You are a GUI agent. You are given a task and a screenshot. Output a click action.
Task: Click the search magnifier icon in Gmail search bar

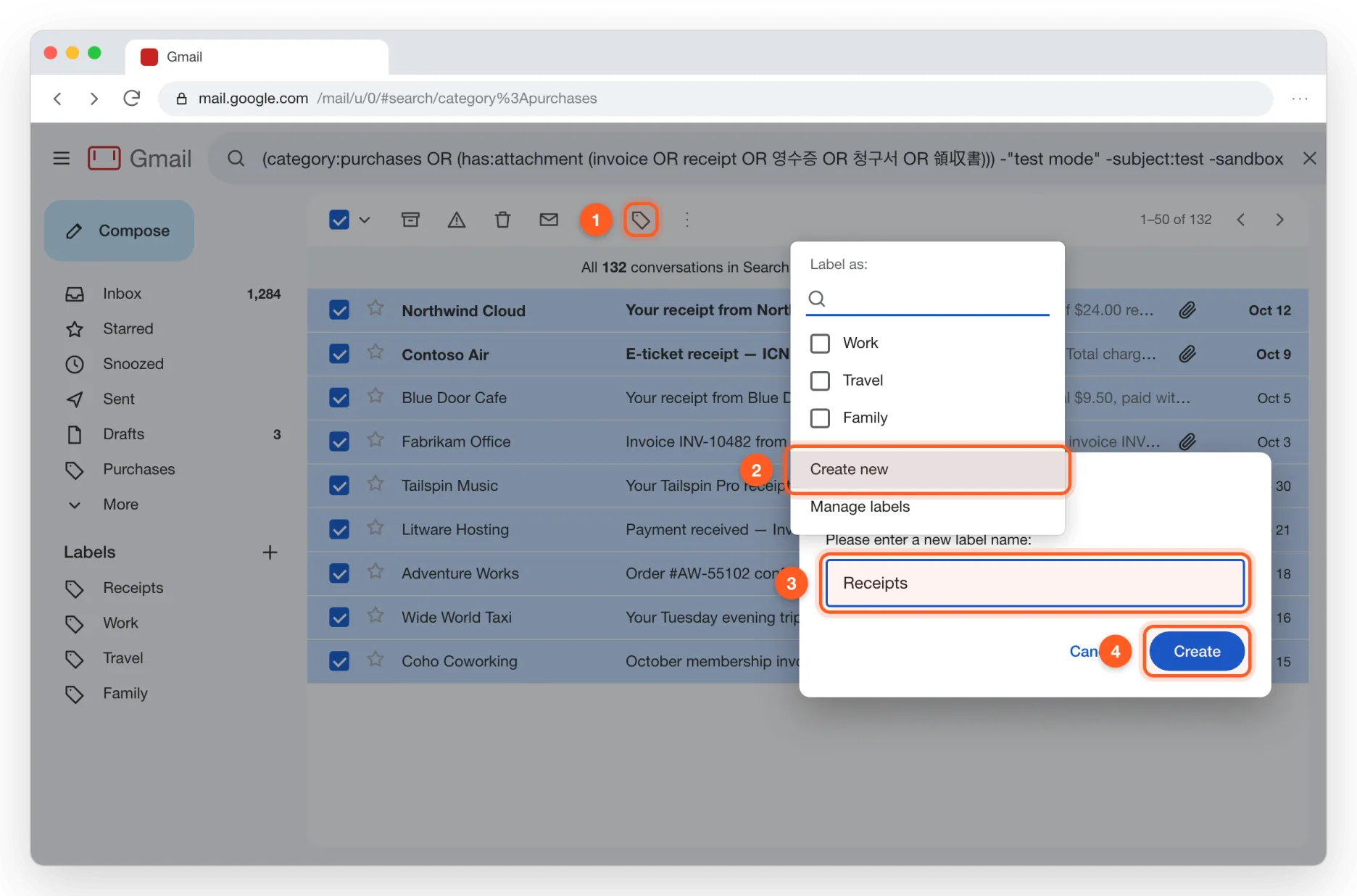pos(236,158)
